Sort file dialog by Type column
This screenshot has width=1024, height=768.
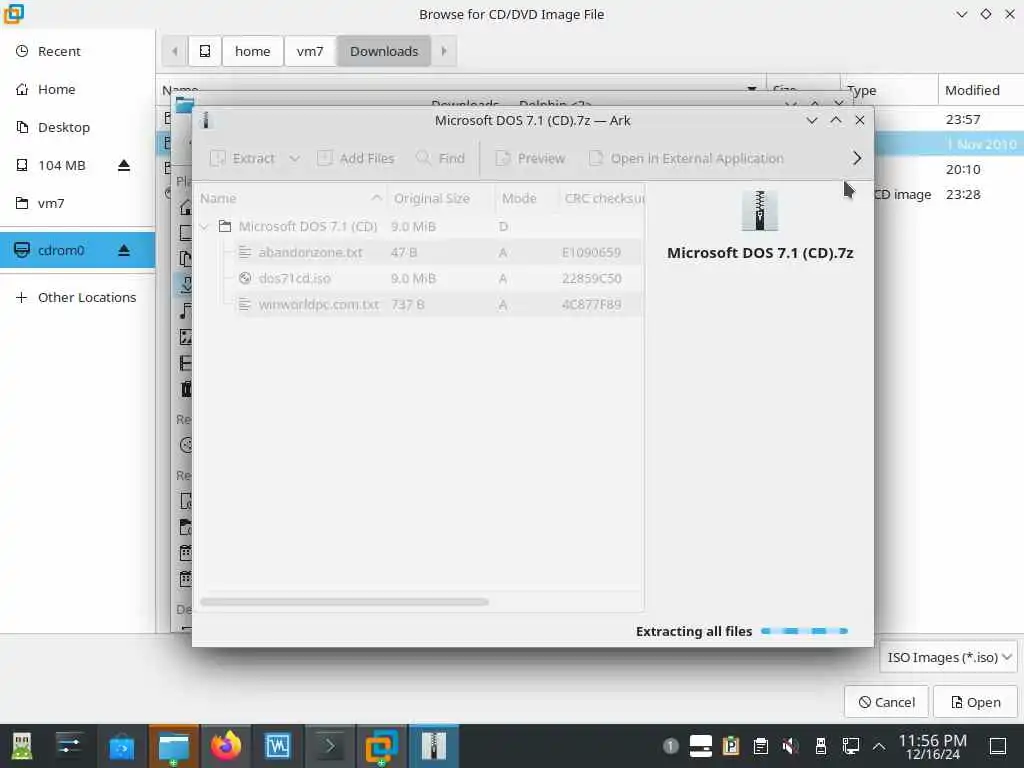coord(889,90)
